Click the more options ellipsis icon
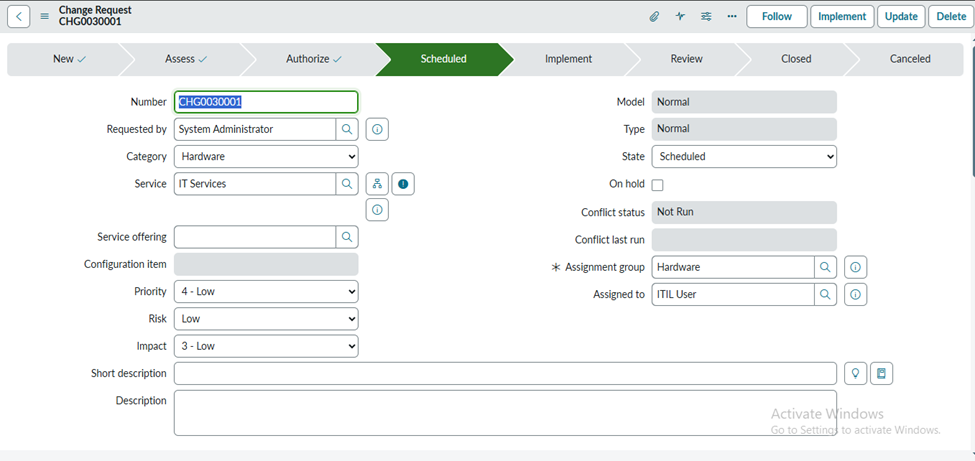This screenshot has width=975, height=461. (x=732, y=17)
